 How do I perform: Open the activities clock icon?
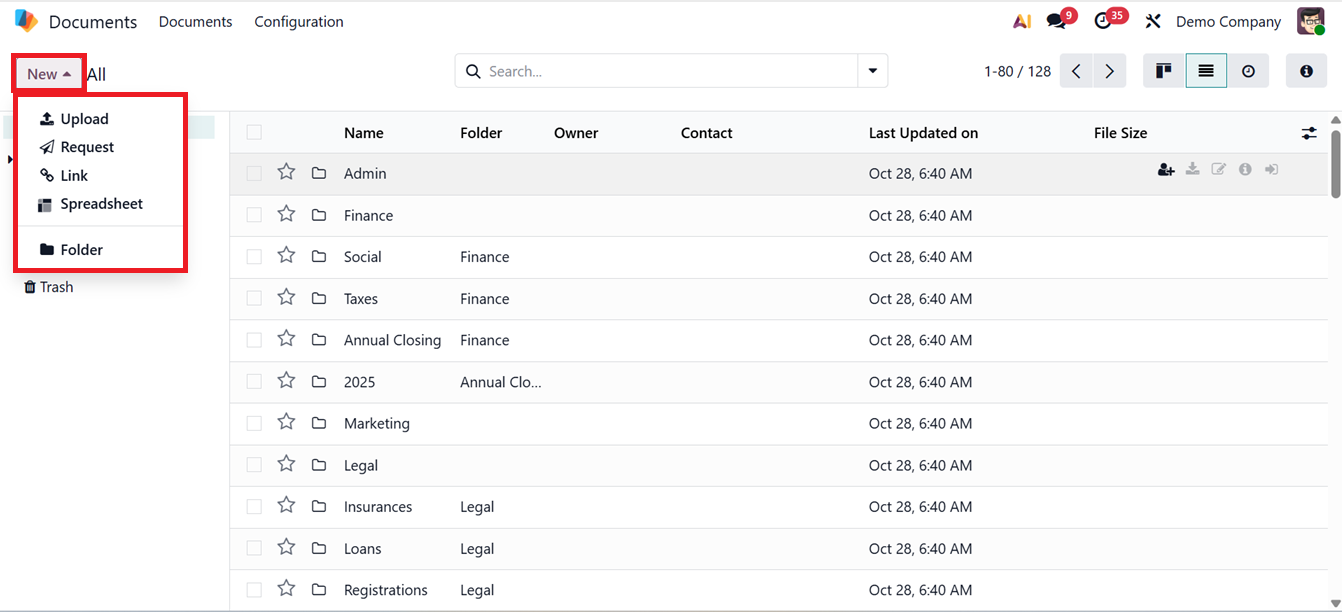tap(1103, 21)
